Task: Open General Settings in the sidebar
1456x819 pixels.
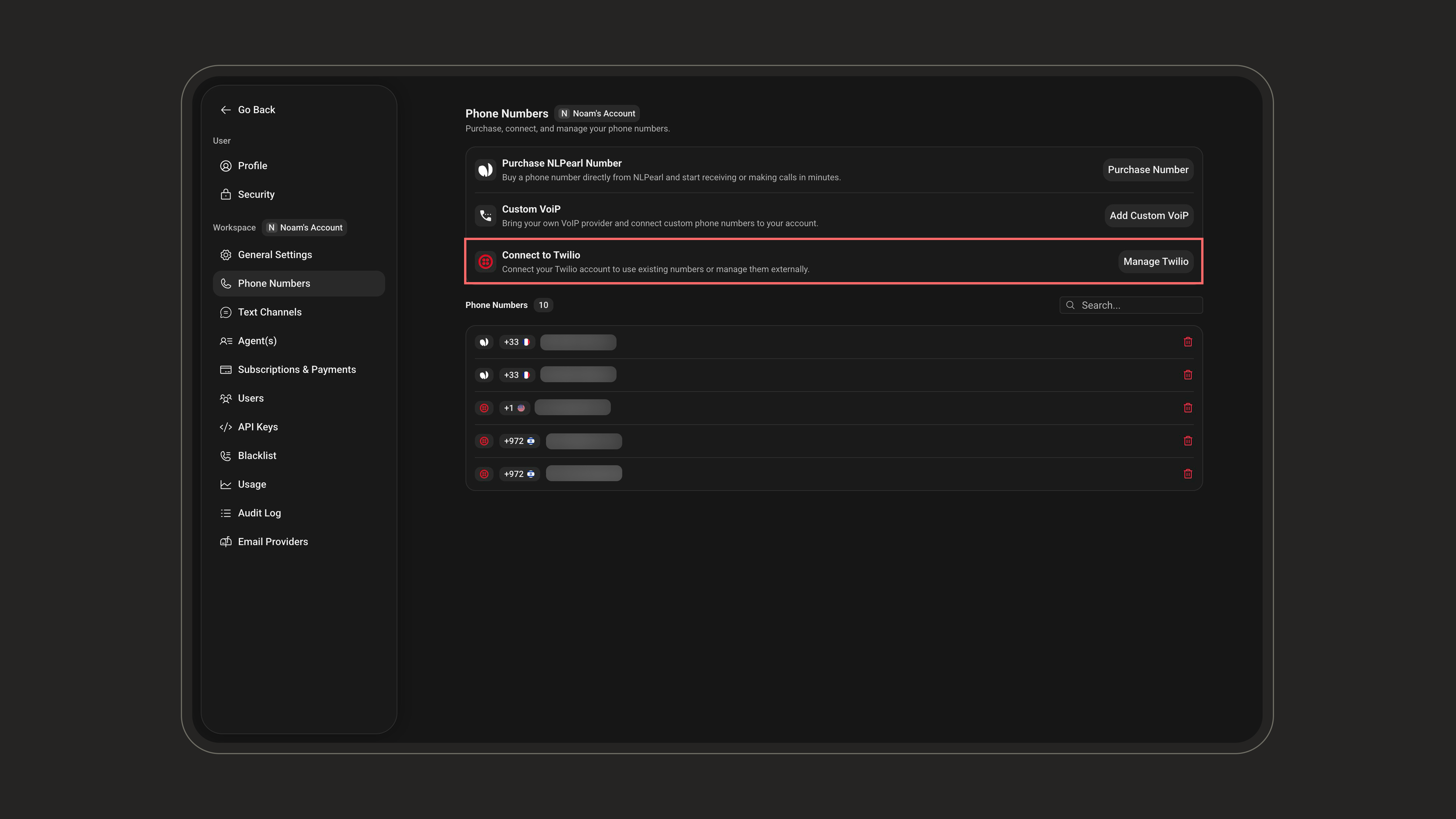Action: click(x=298, y=255)
